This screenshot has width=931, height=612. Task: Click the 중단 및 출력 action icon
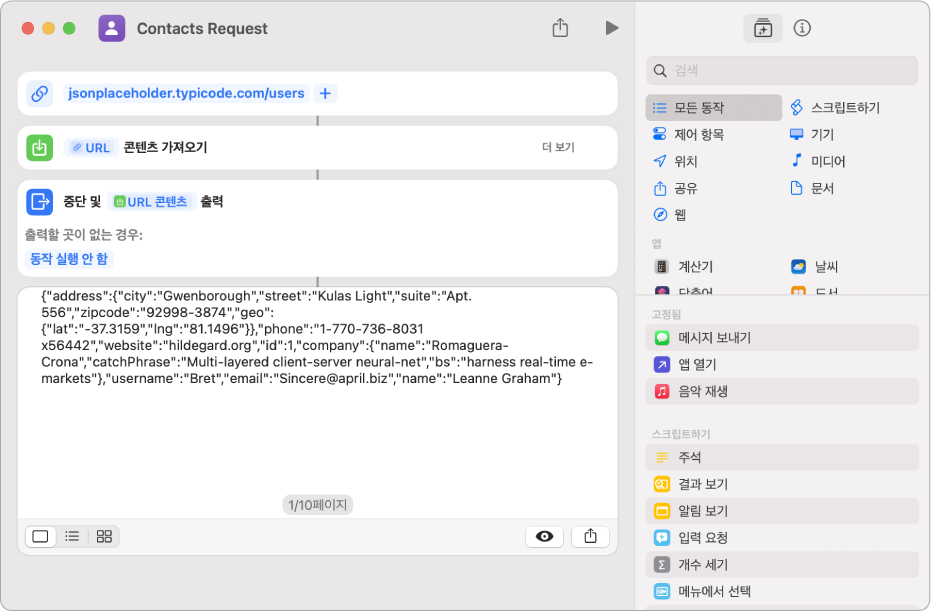tap(40, 202)
